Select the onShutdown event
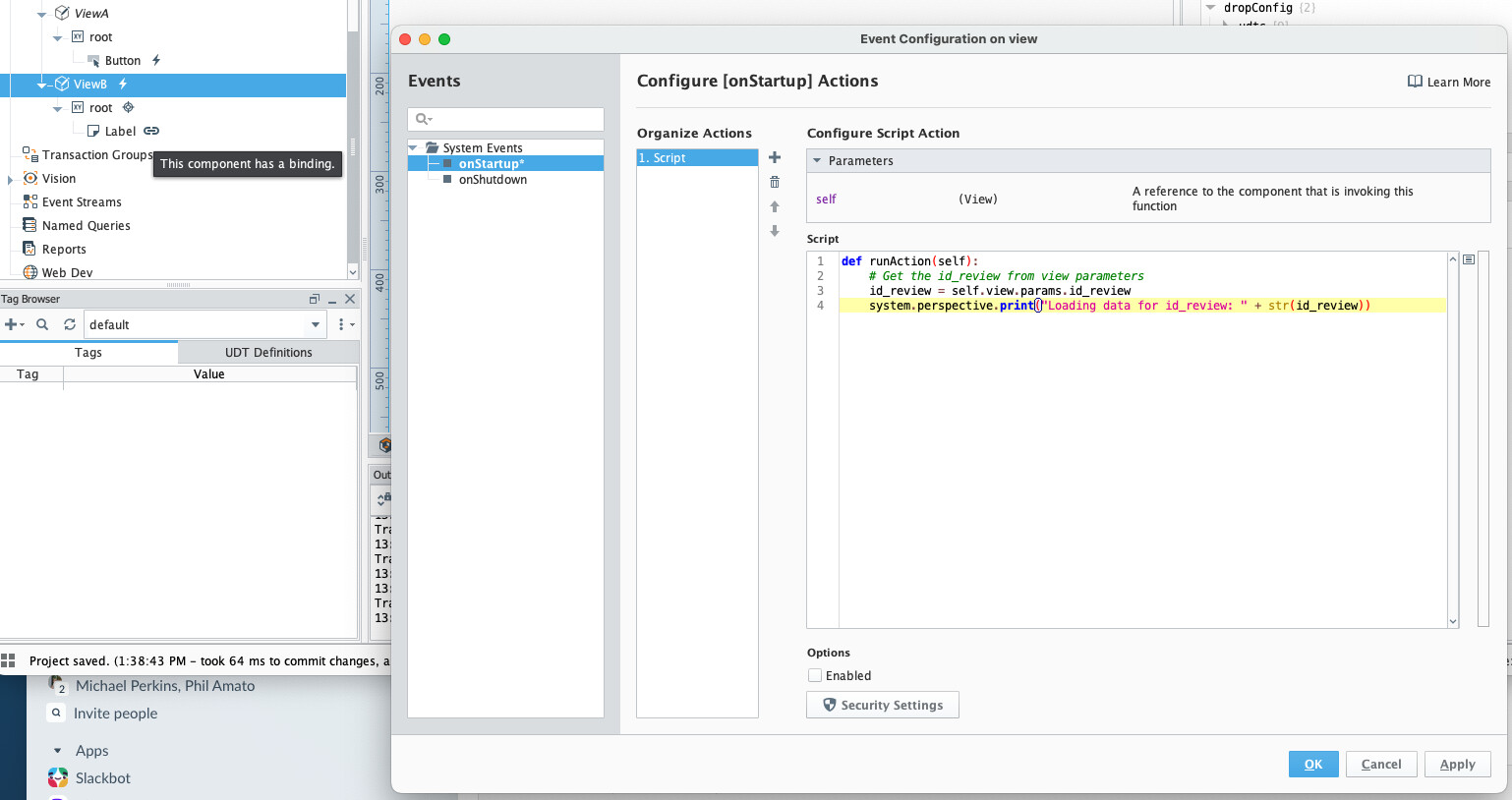This screenshot has height=800, width=1512. (493, 180)
